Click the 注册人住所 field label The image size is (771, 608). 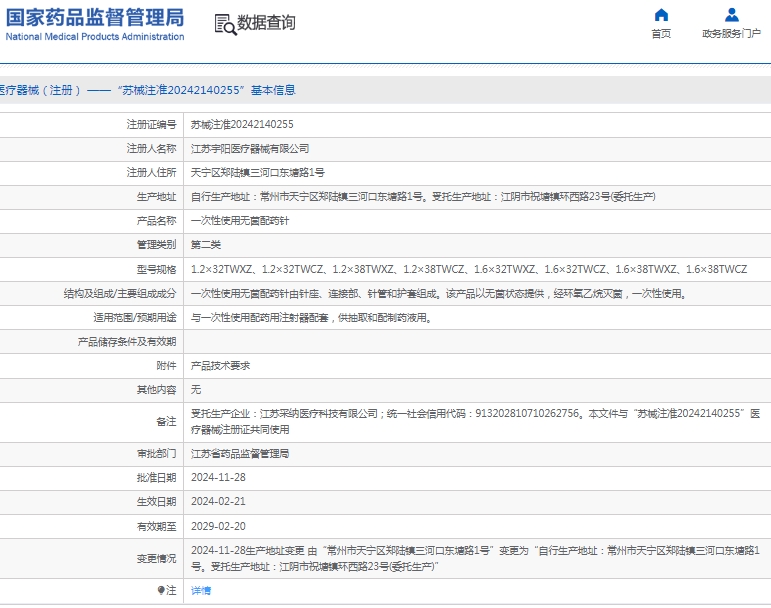[x=151, y=173]
